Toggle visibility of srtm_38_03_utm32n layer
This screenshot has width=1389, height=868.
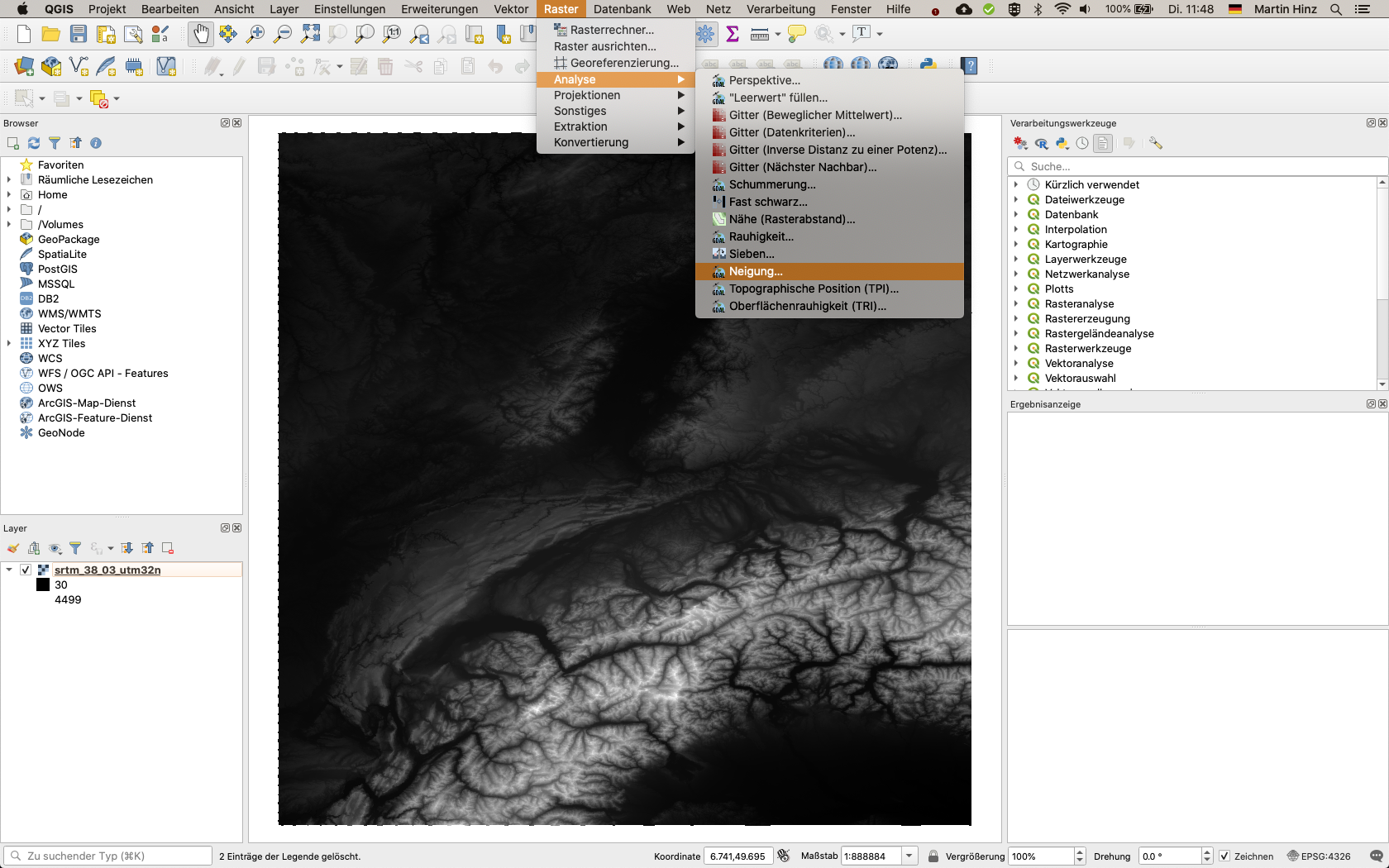pos(26,570)
